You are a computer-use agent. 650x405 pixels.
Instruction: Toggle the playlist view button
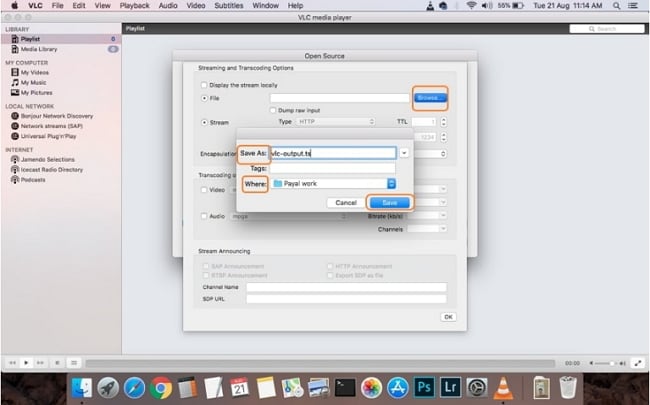pyautogui.click(x=74, y=363)
